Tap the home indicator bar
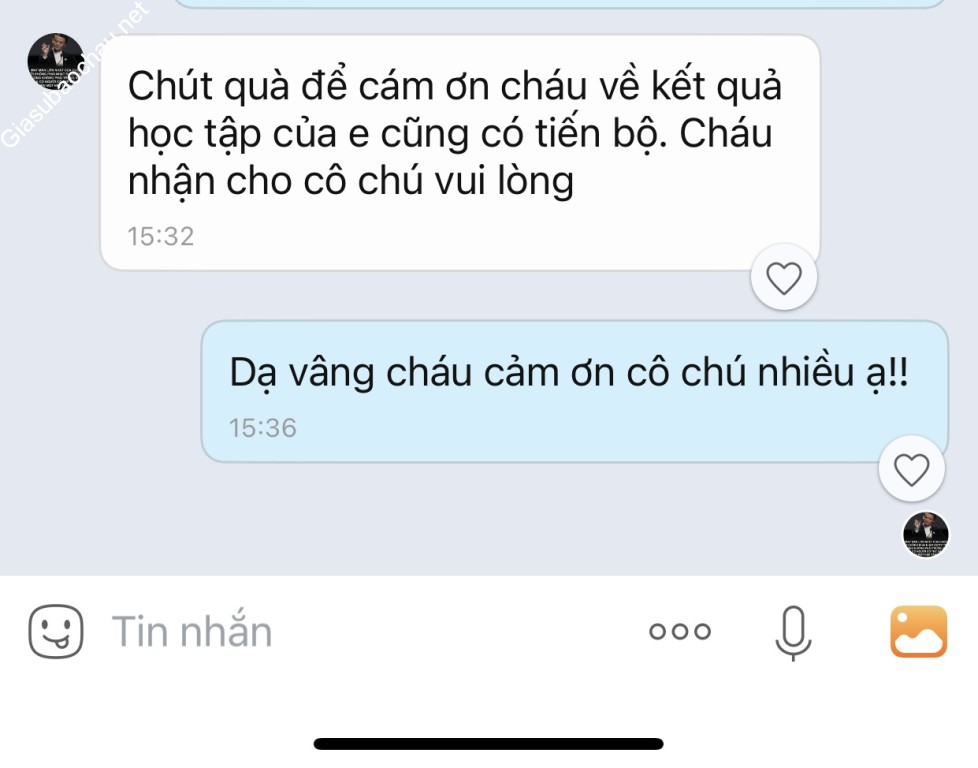The width and height of the screenshot is (978, 768). [x=488, y=744]
